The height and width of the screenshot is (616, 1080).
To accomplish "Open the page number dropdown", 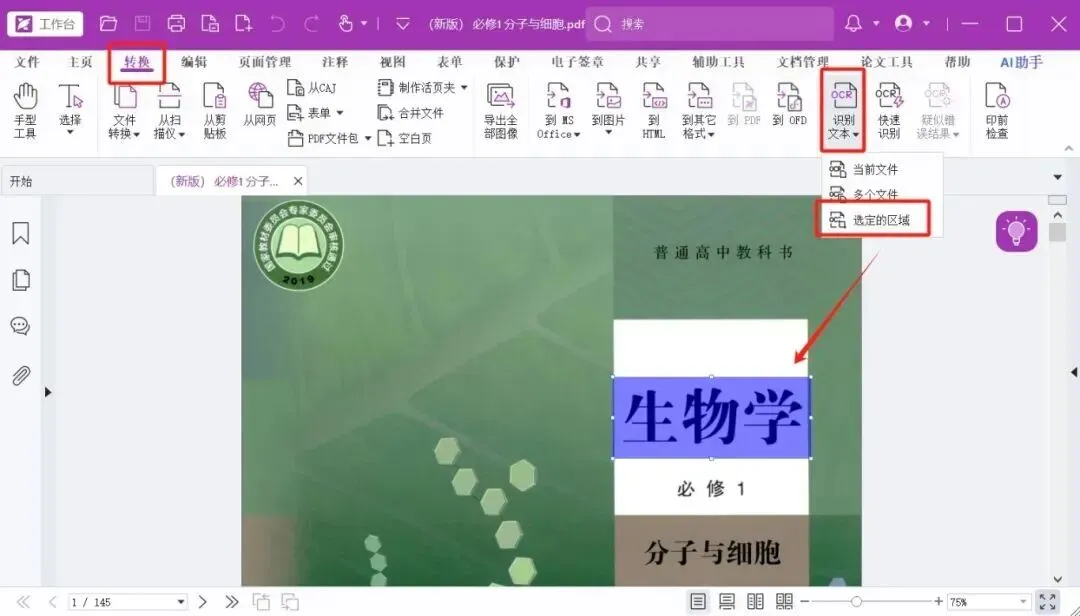I will pyautogui.click(x=180, y=602).
